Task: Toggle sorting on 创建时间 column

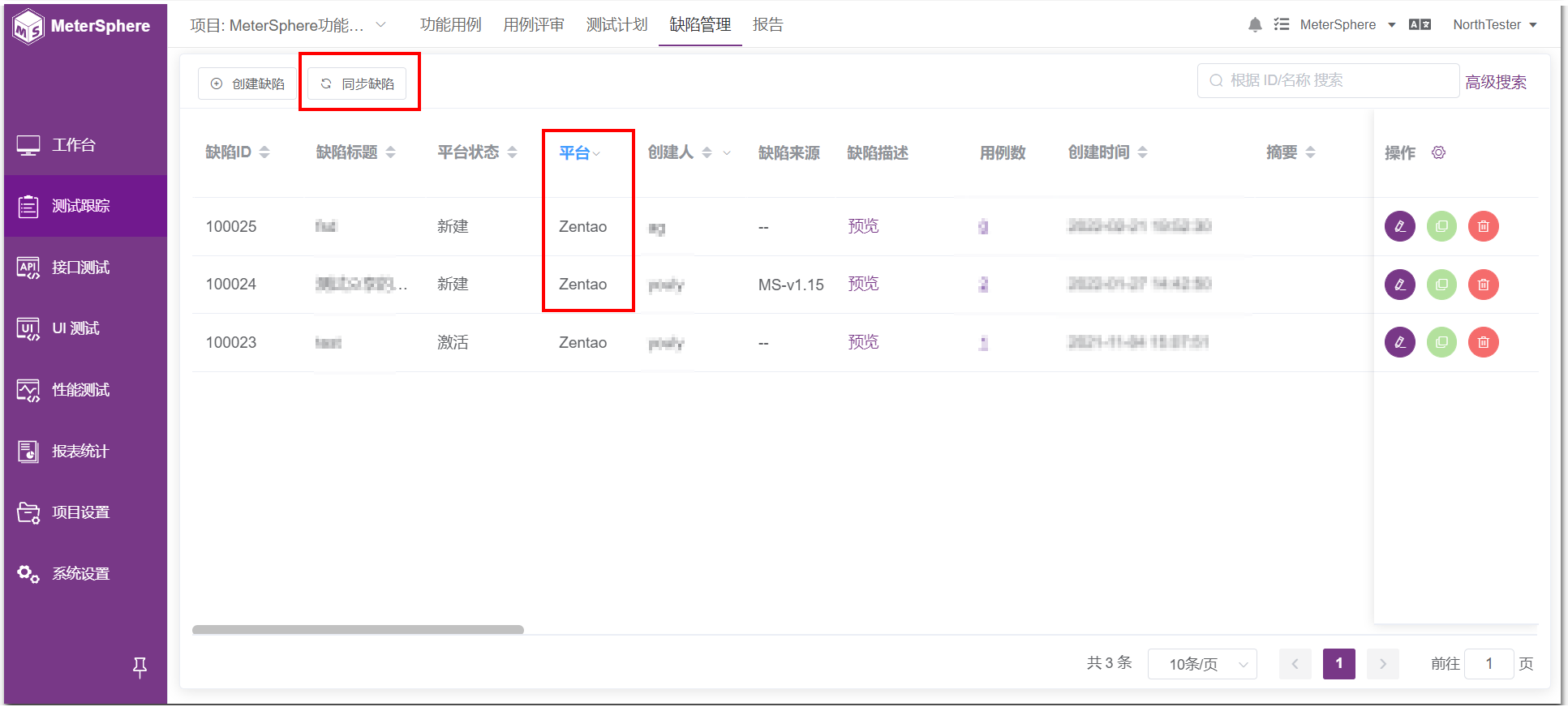Action: [x=1142, y=152]
